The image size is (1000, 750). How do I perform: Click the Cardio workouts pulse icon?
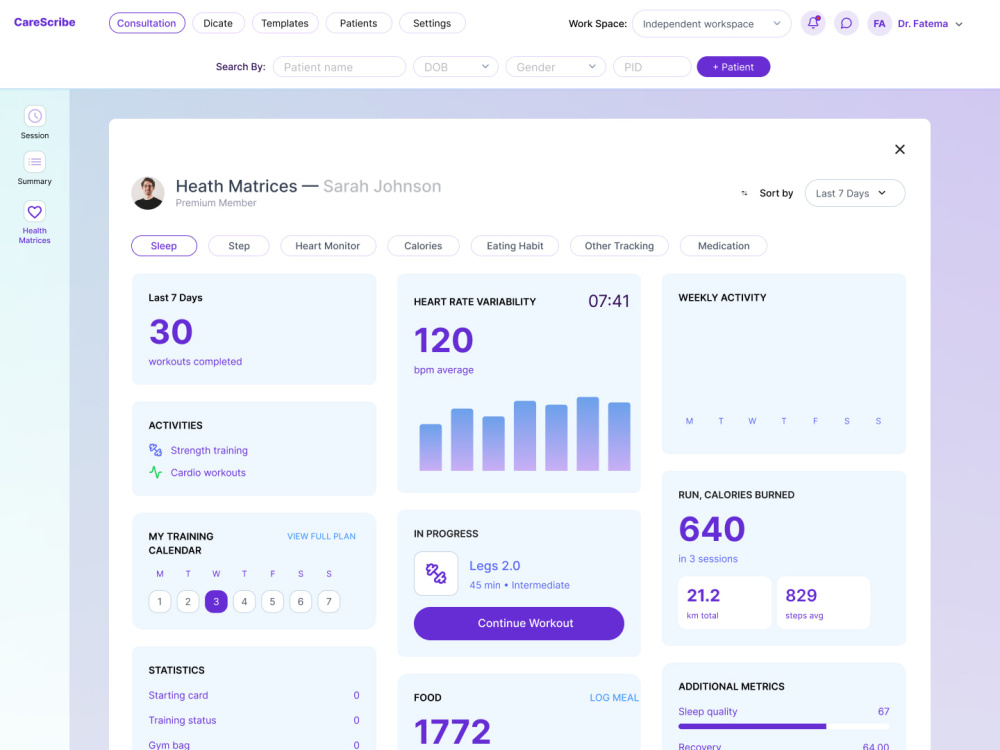155,473
